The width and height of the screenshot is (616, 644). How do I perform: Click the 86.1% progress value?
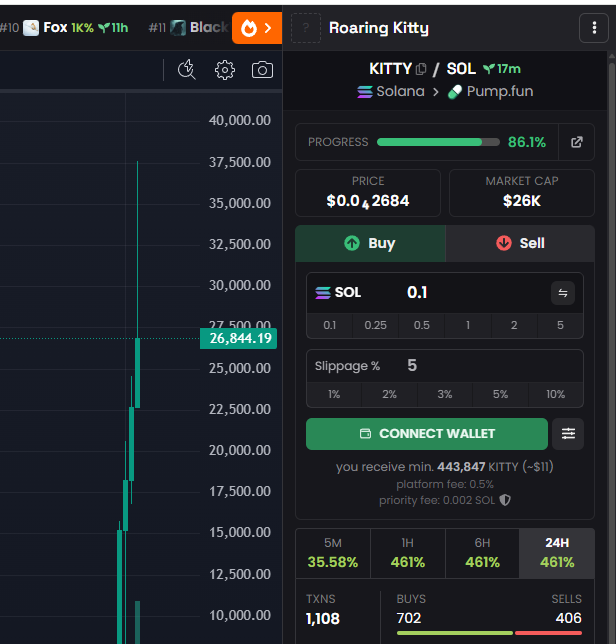point(527,142)
